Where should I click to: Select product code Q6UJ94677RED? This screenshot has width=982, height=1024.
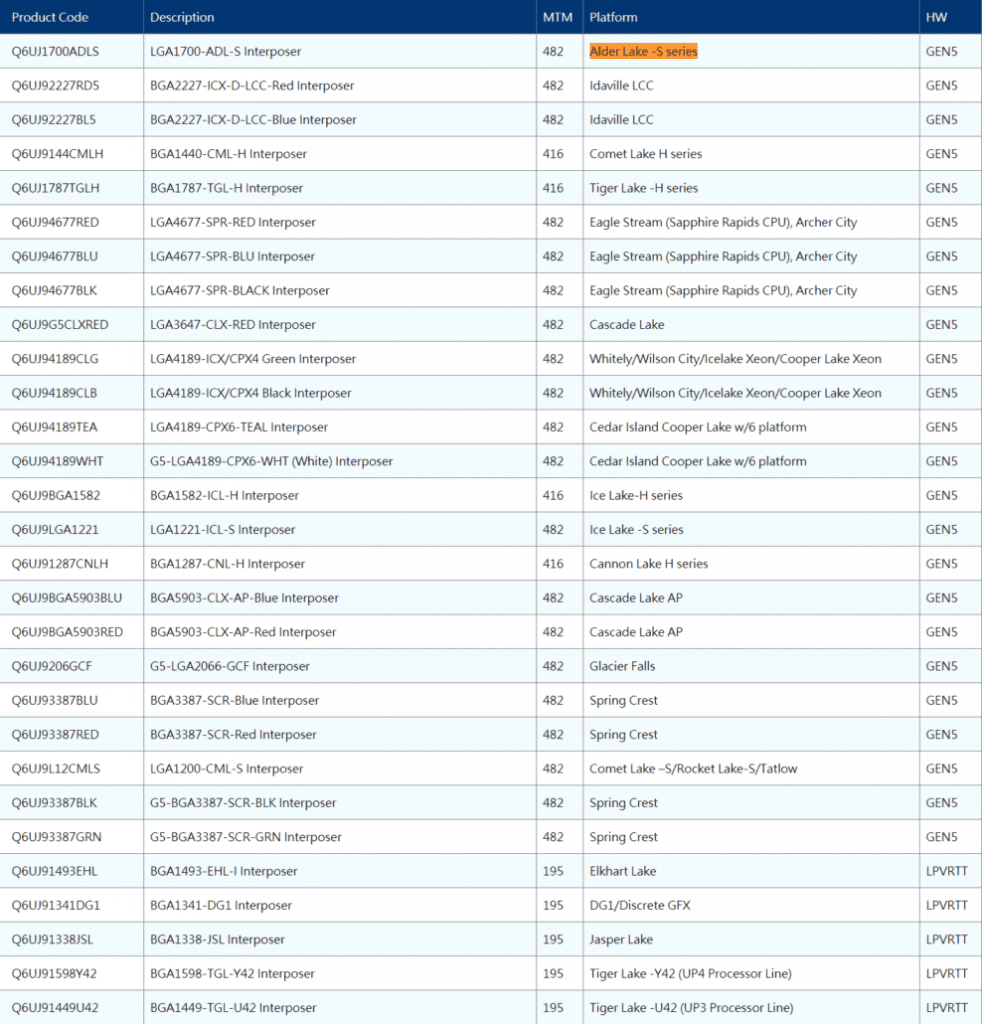55,222
